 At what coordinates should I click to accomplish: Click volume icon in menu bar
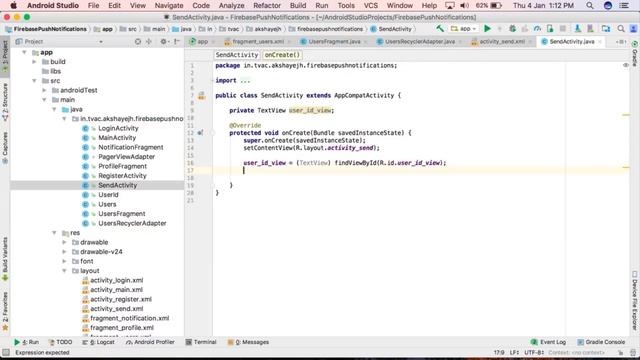[464, 5]
